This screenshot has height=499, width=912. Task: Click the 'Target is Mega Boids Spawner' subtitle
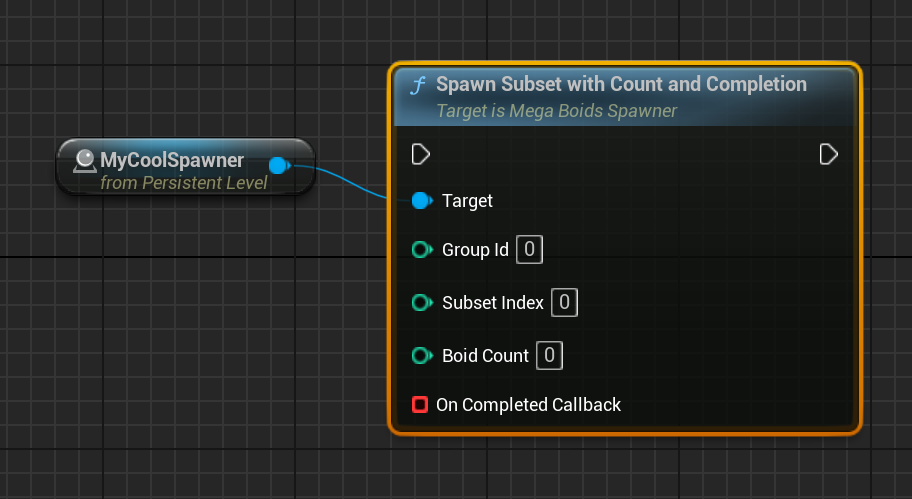[556, 111]
